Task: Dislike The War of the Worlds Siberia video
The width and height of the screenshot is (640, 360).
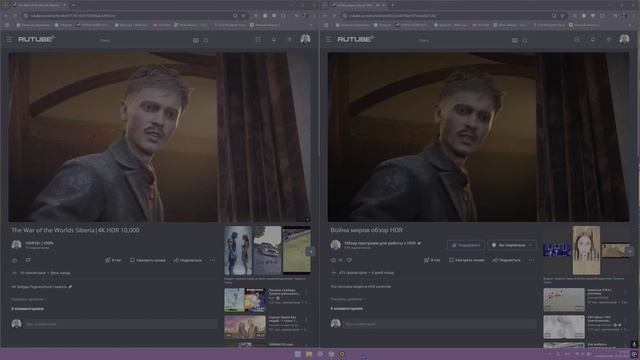Action: point(28,260)
